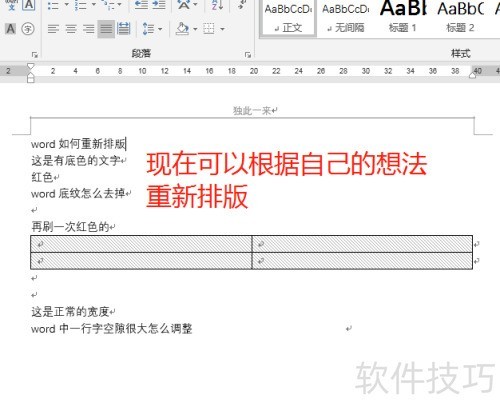500x415 pixels.
Task: Open the 段落 dialog launcher
Action: [x=248, y=55]
